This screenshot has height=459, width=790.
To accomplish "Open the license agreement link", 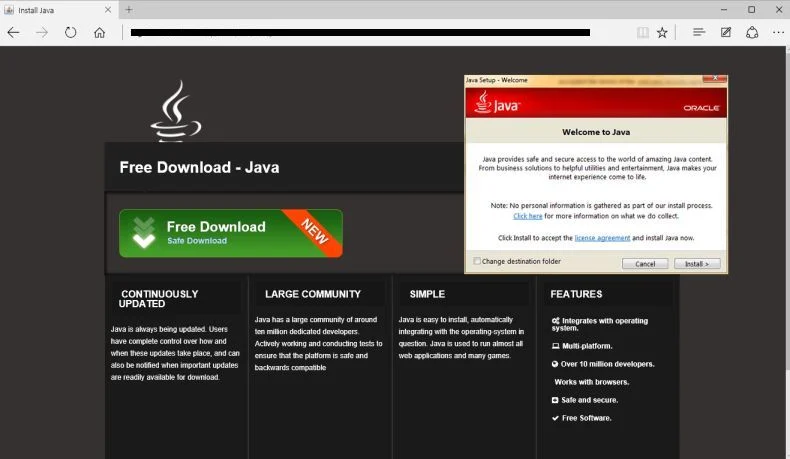I will pyautogui.click(x=602, y=238).
